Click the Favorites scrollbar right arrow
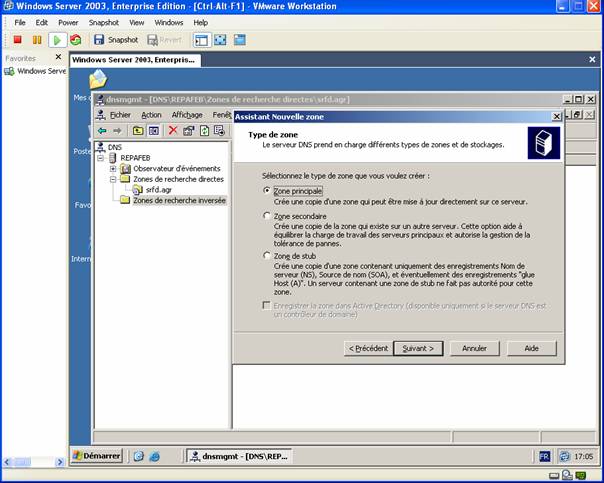Screen dimensions: 604x483 click(x=60, y=462)
